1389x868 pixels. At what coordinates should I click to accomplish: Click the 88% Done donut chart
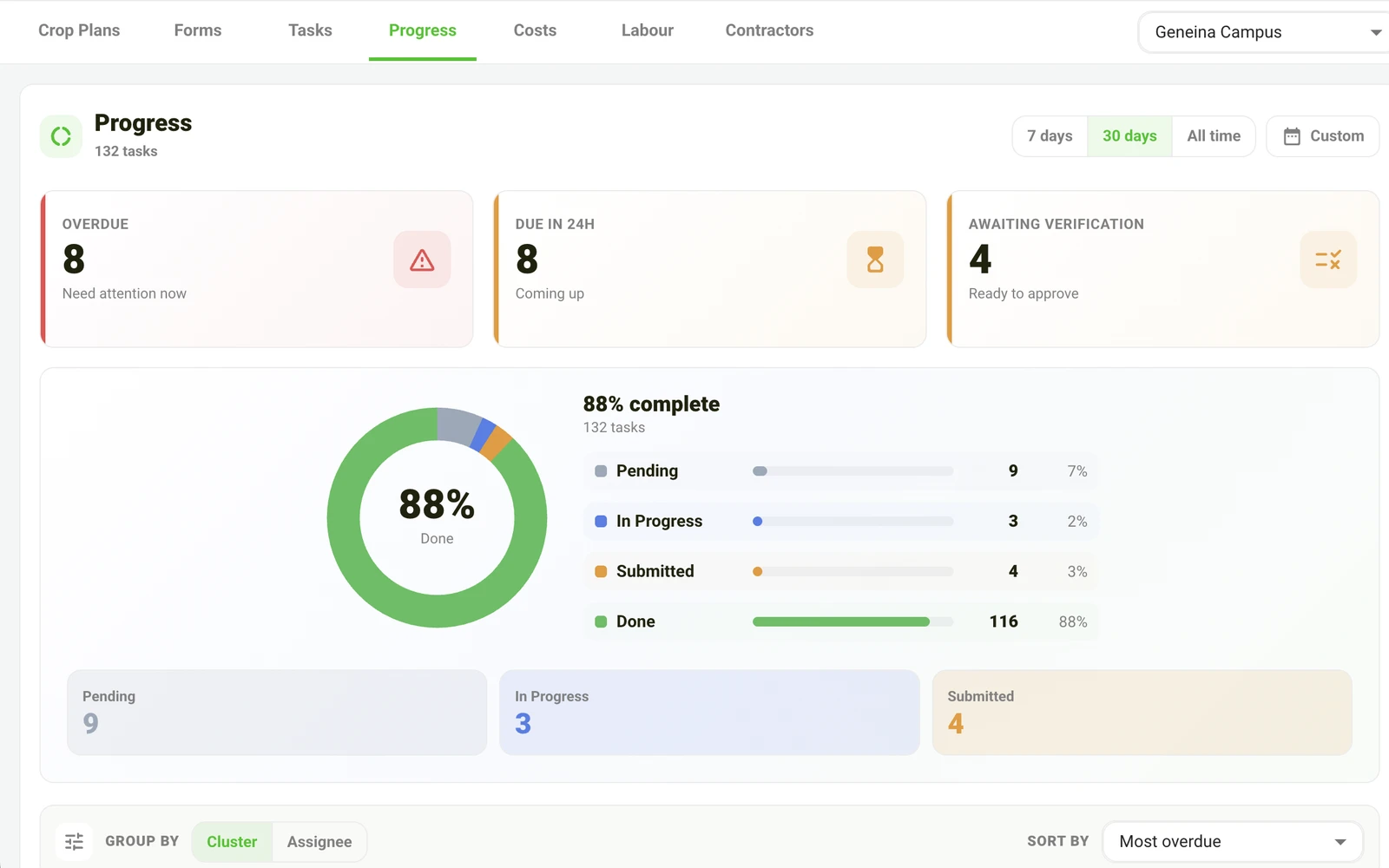[x=437, y=517]
